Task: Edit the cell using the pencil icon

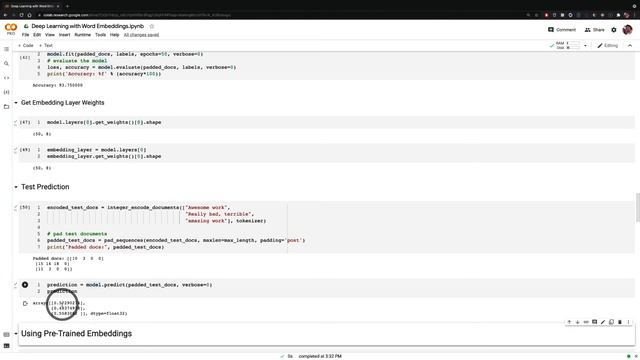Action: click(603, 322)
